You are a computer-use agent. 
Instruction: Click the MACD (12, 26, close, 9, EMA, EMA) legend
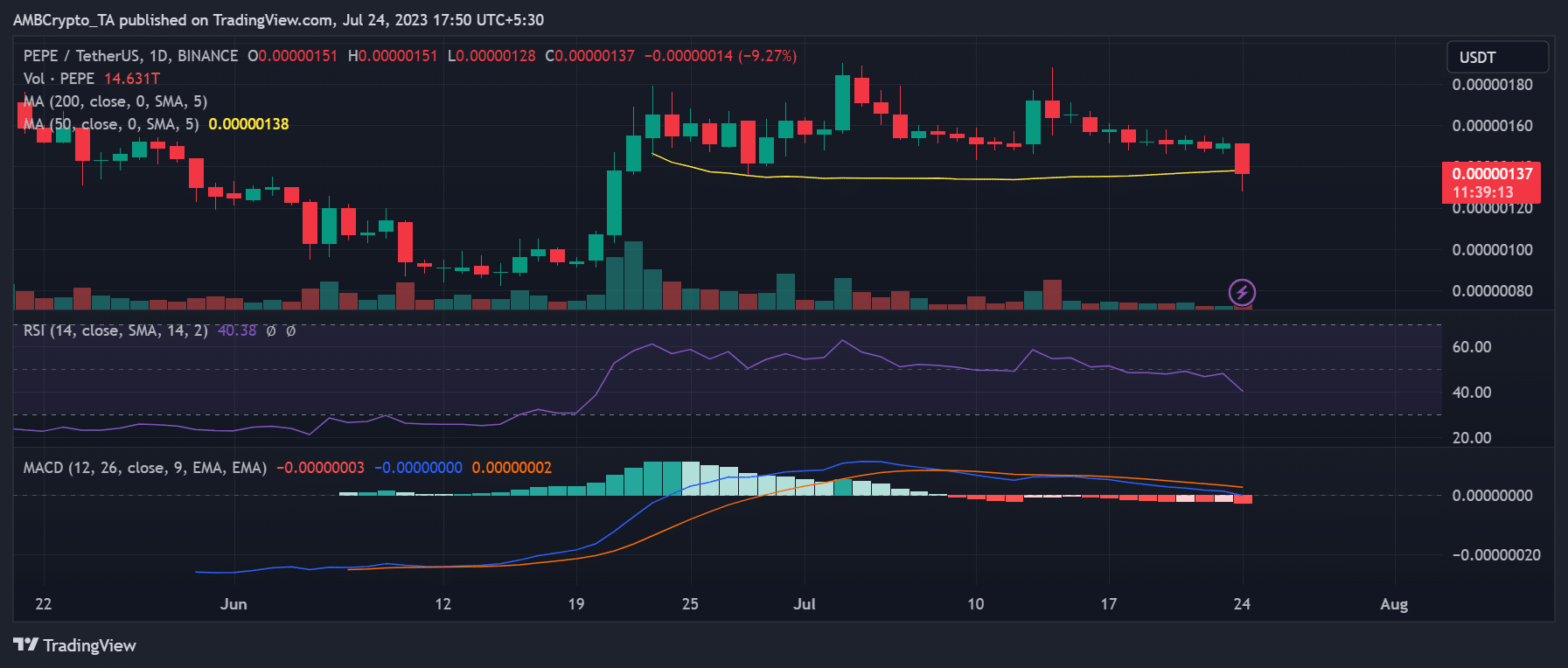[x=145, y=468]
